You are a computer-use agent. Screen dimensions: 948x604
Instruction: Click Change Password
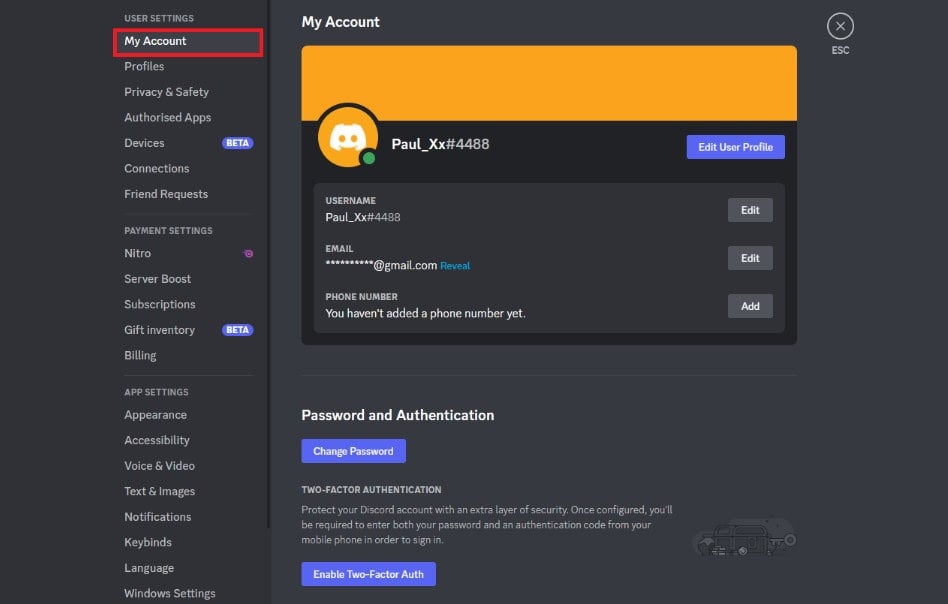353,450
